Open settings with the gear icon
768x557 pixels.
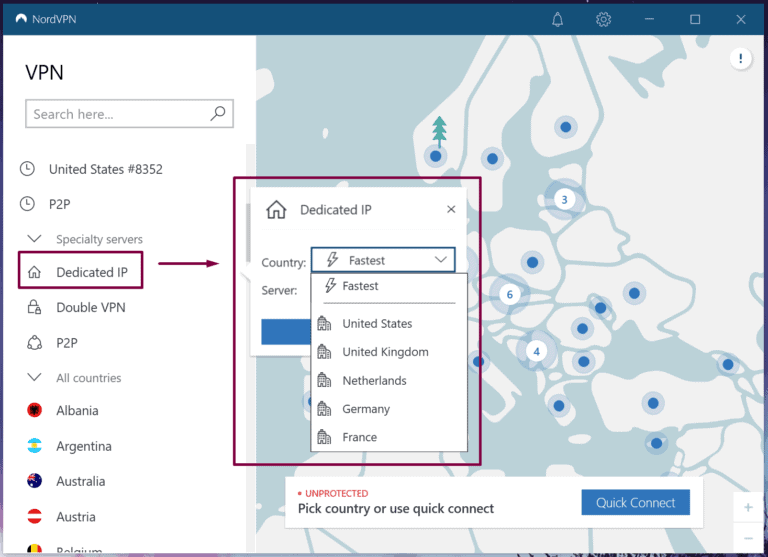point(603,19)
